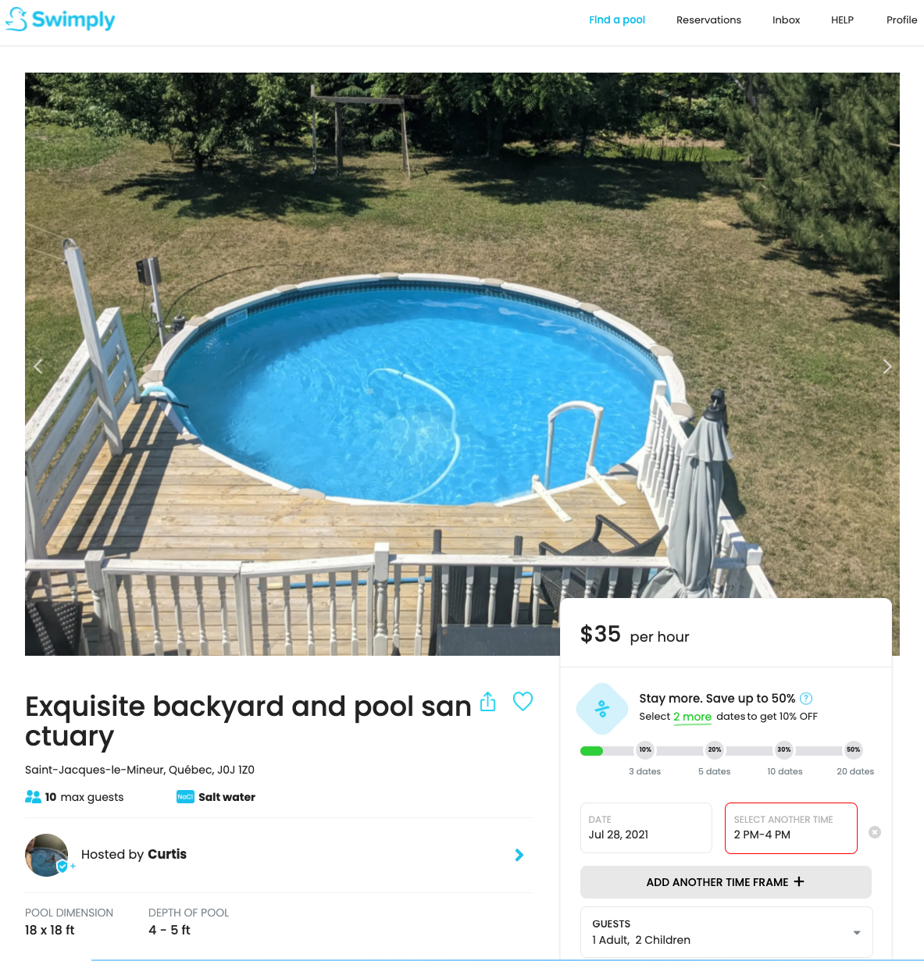Click the 2 more dates link

point(692,716)
